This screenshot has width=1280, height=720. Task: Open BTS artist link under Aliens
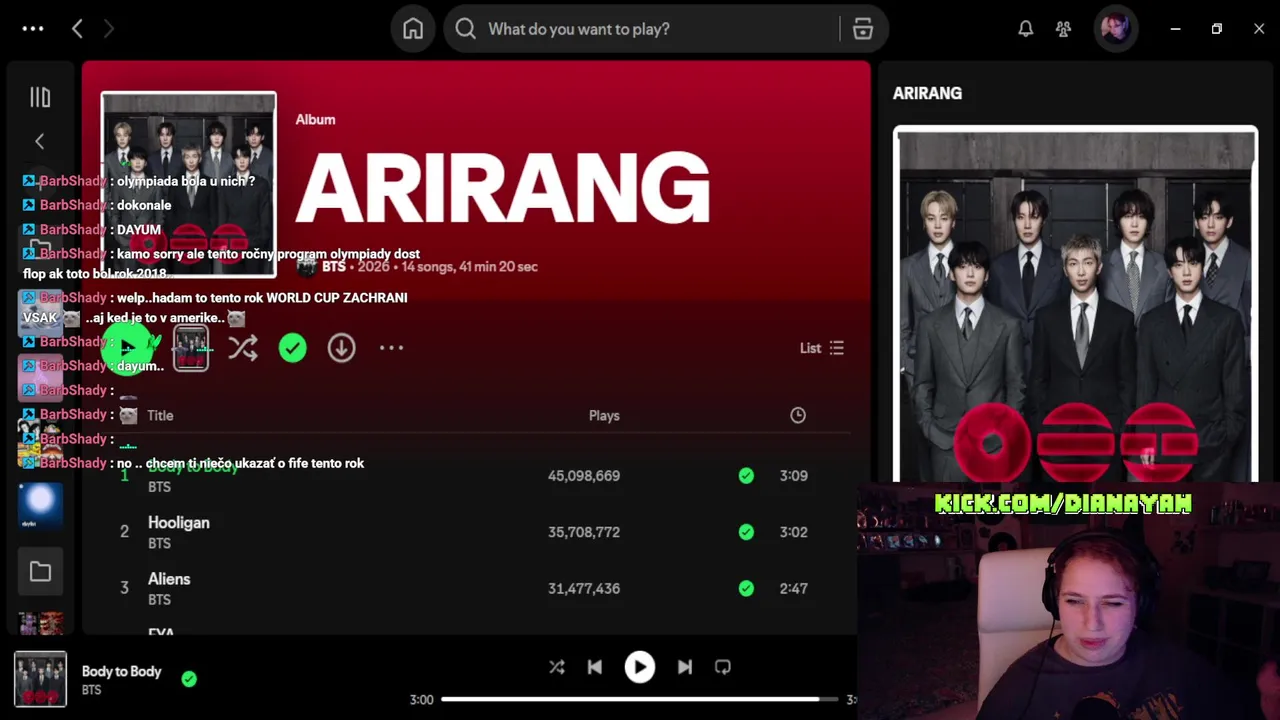pos(159,600)
